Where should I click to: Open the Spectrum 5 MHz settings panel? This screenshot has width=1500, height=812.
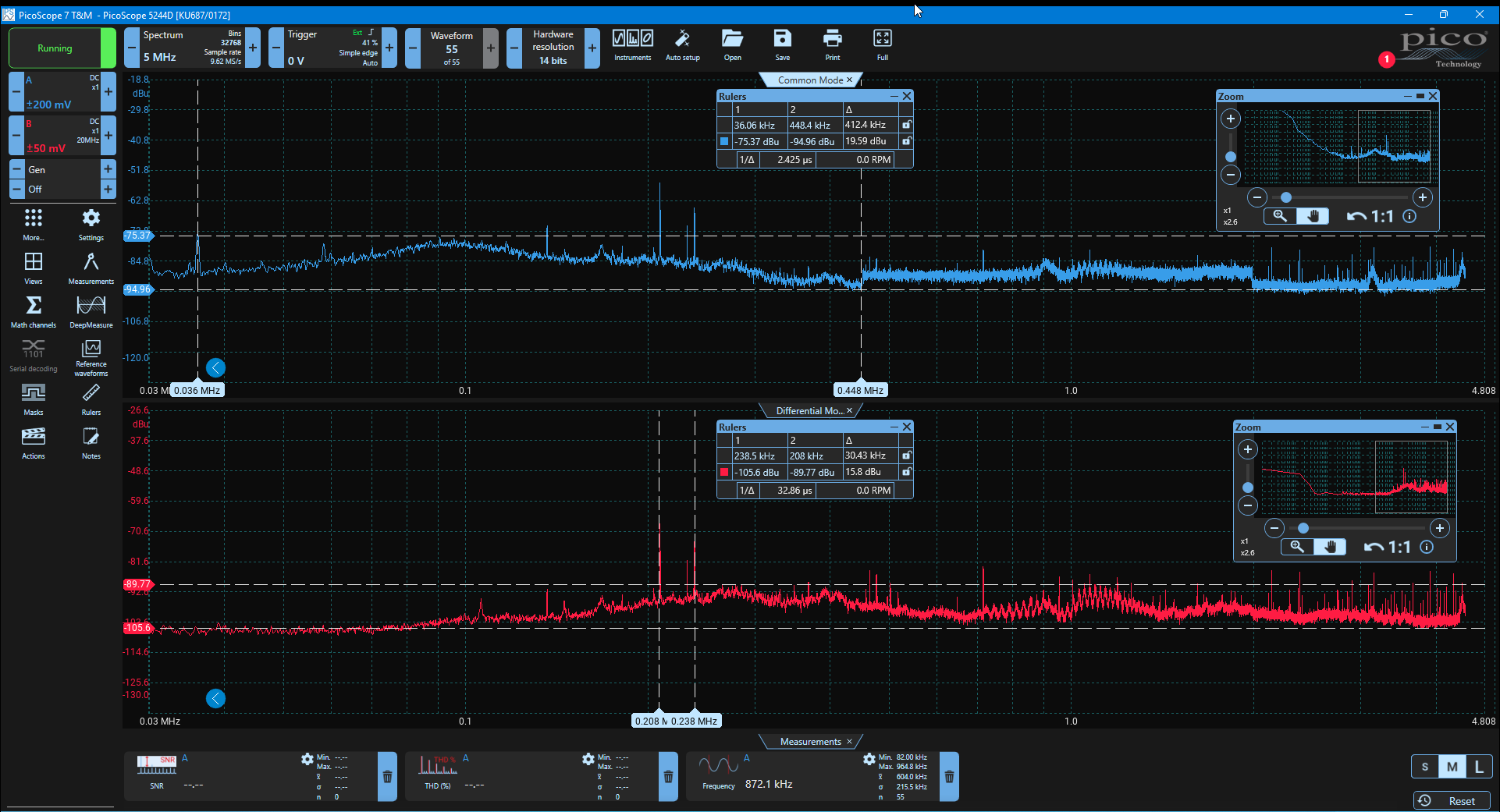(192, 48)
